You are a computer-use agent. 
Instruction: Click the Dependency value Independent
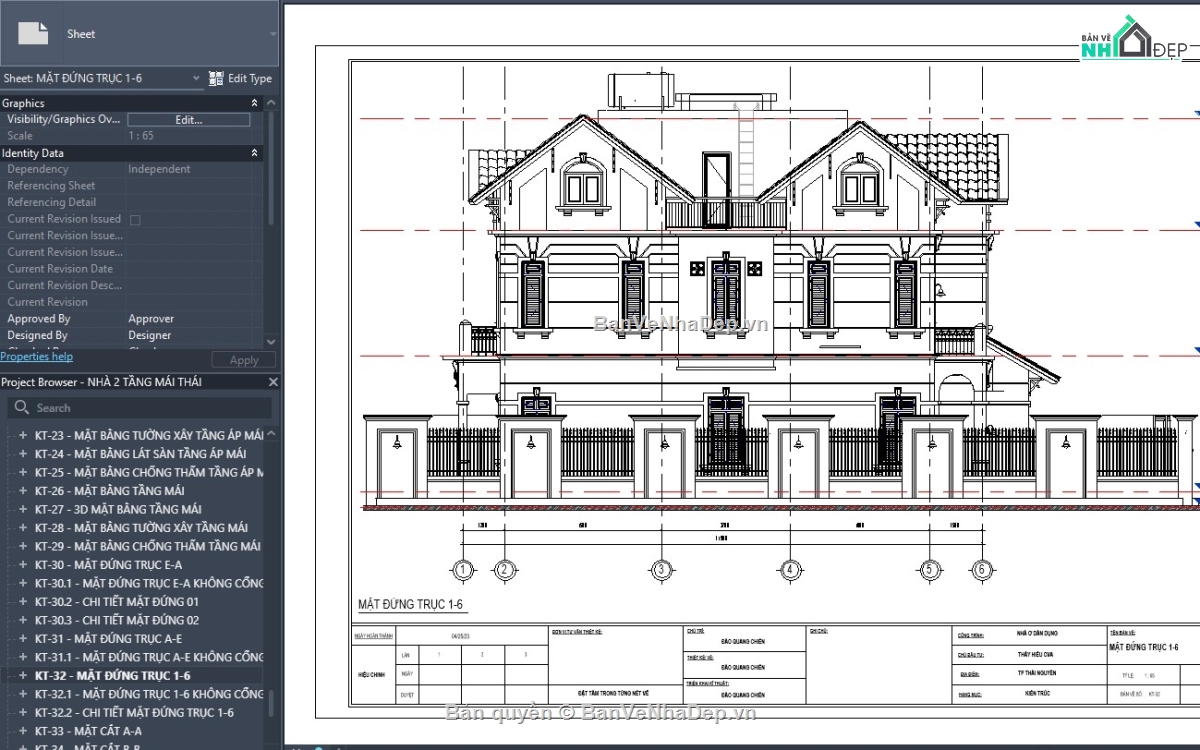159,169
